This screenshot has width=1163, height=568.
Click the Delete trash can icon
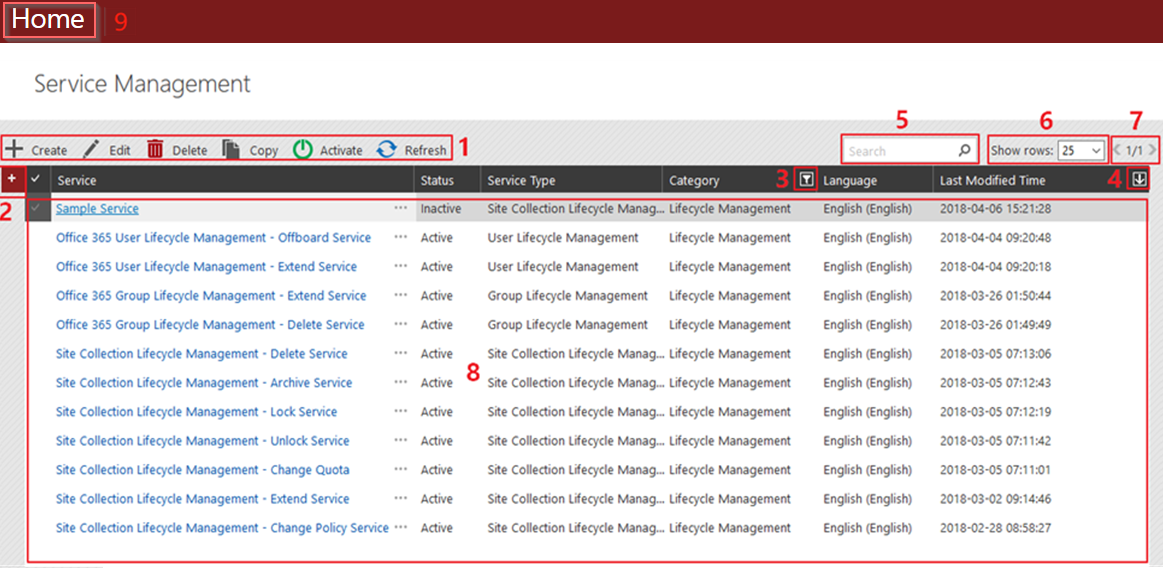pyautogui.click(x=155, y=149)
